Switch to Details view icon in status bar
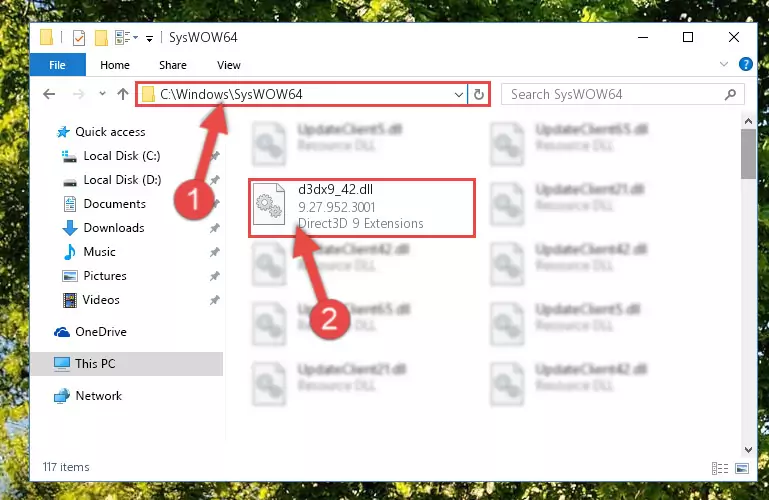 (x=719, y=469)
